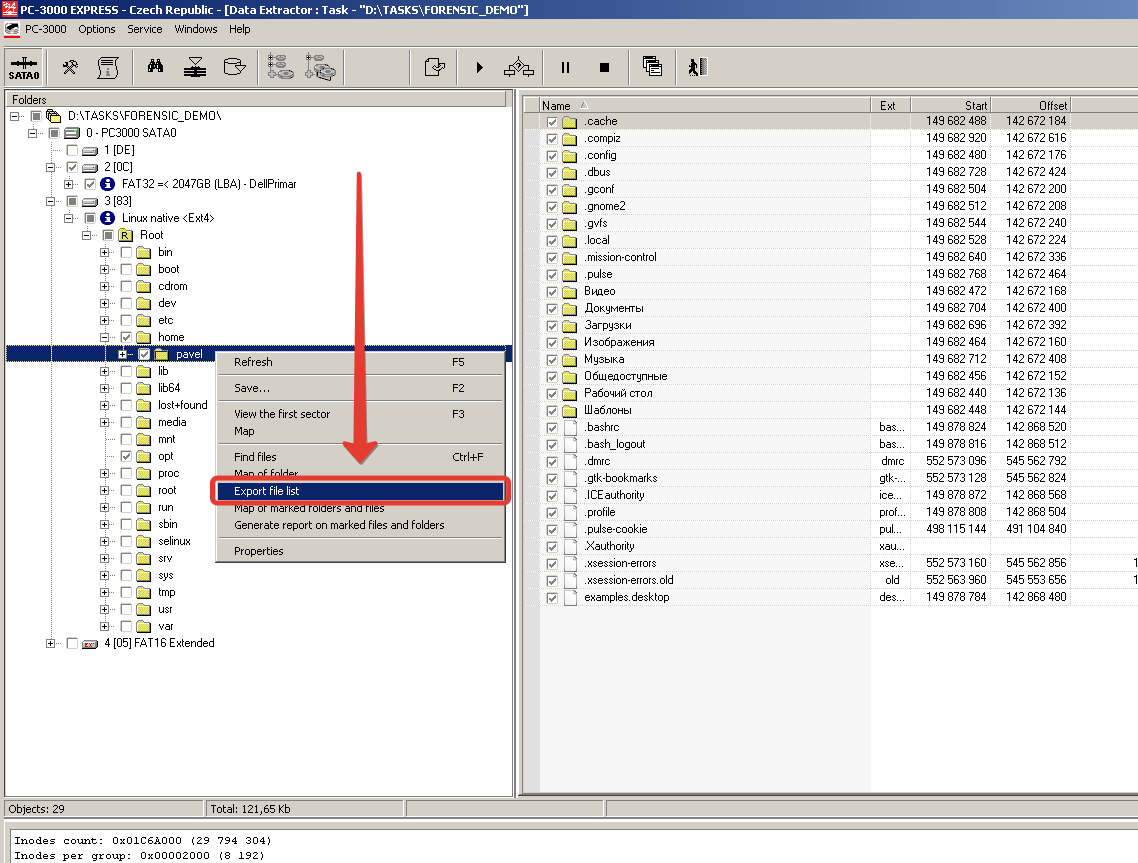Sort file list by Name column header

(556, 105)
